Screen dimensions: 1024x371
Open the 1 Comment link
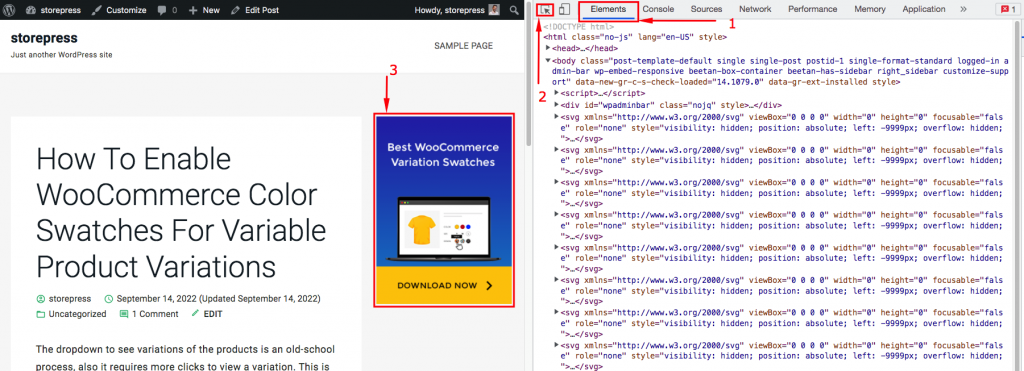pos(155,314)
